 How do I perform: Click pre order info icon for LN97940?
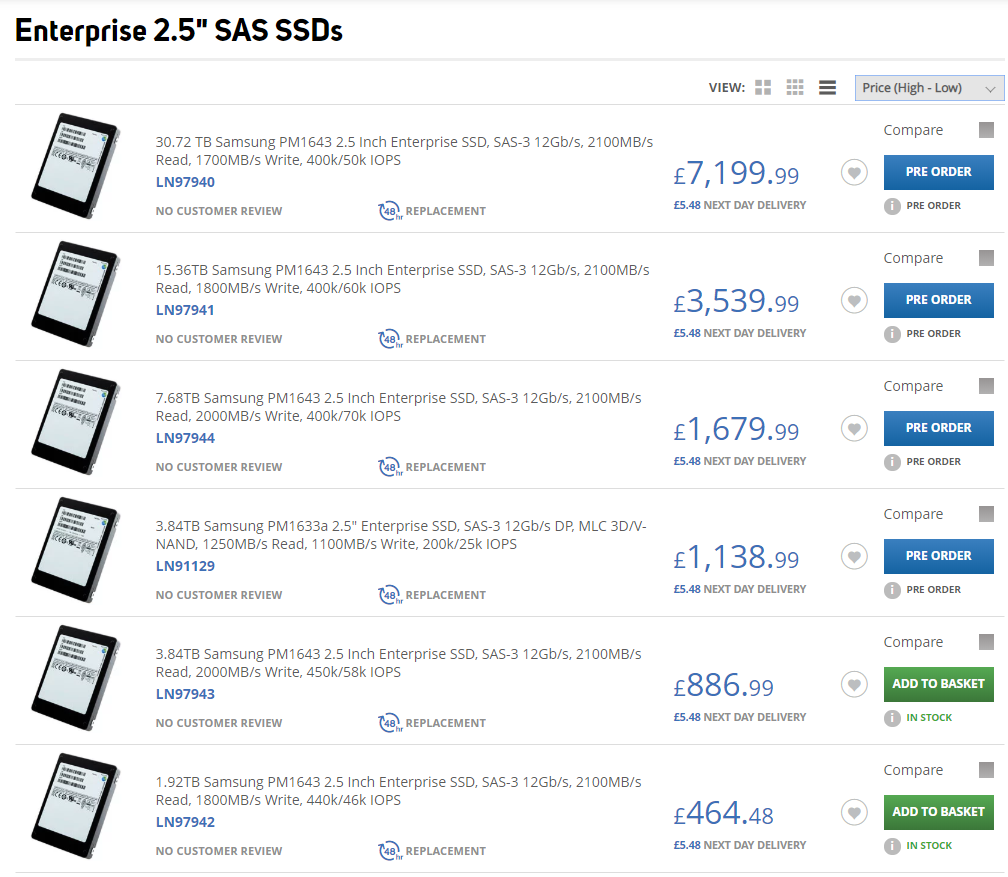click(892, 206)
